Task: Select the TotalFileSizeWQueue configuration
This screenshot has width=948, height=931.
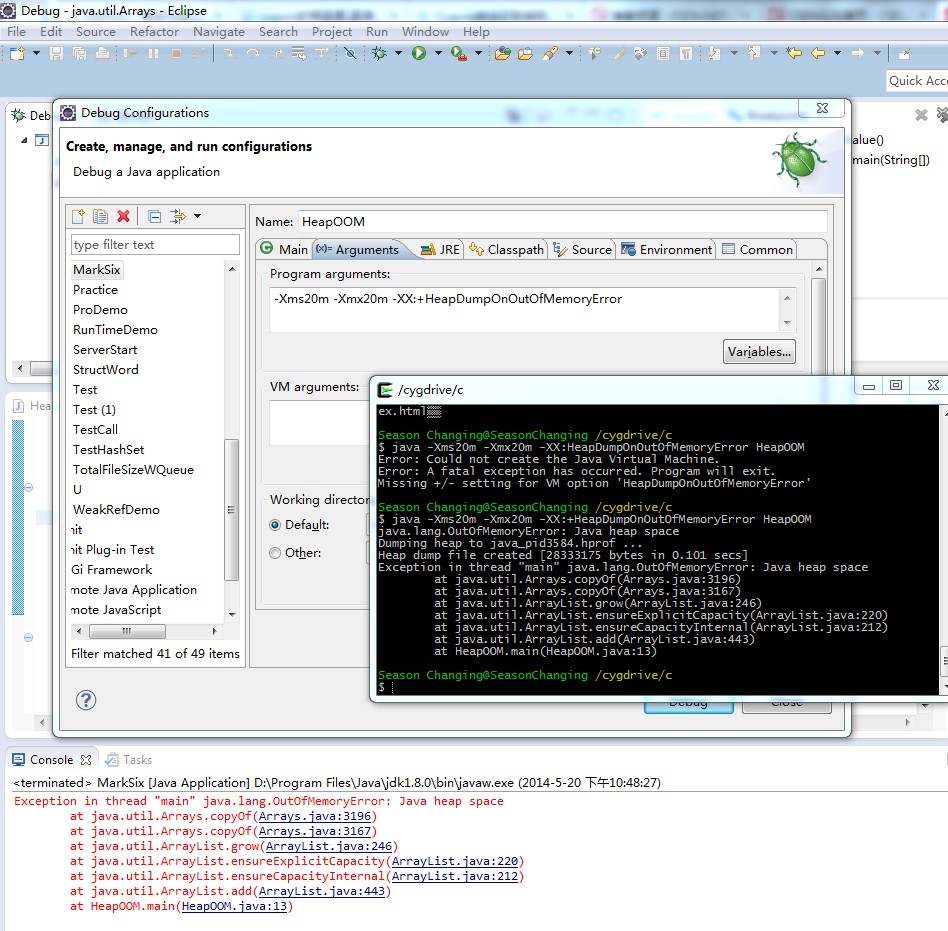Action: [133, 469]
